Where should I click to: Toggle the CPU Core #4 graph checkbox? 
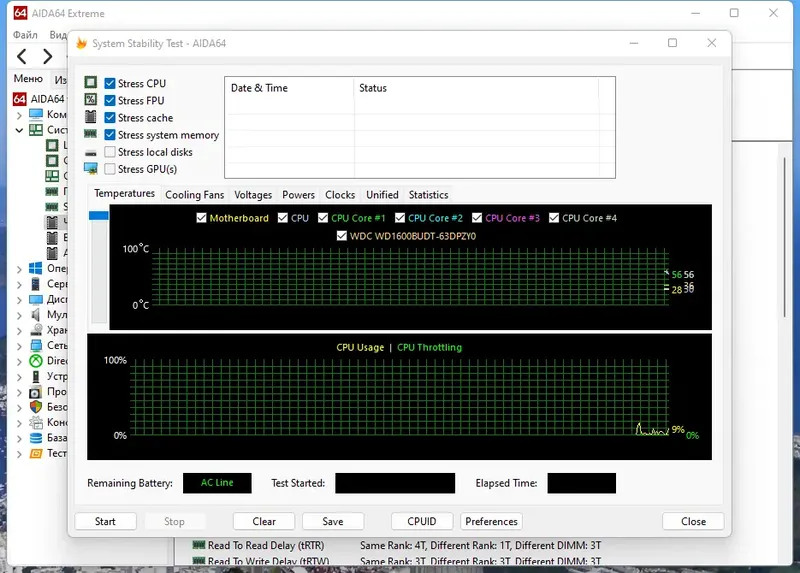tap(554, 218)
